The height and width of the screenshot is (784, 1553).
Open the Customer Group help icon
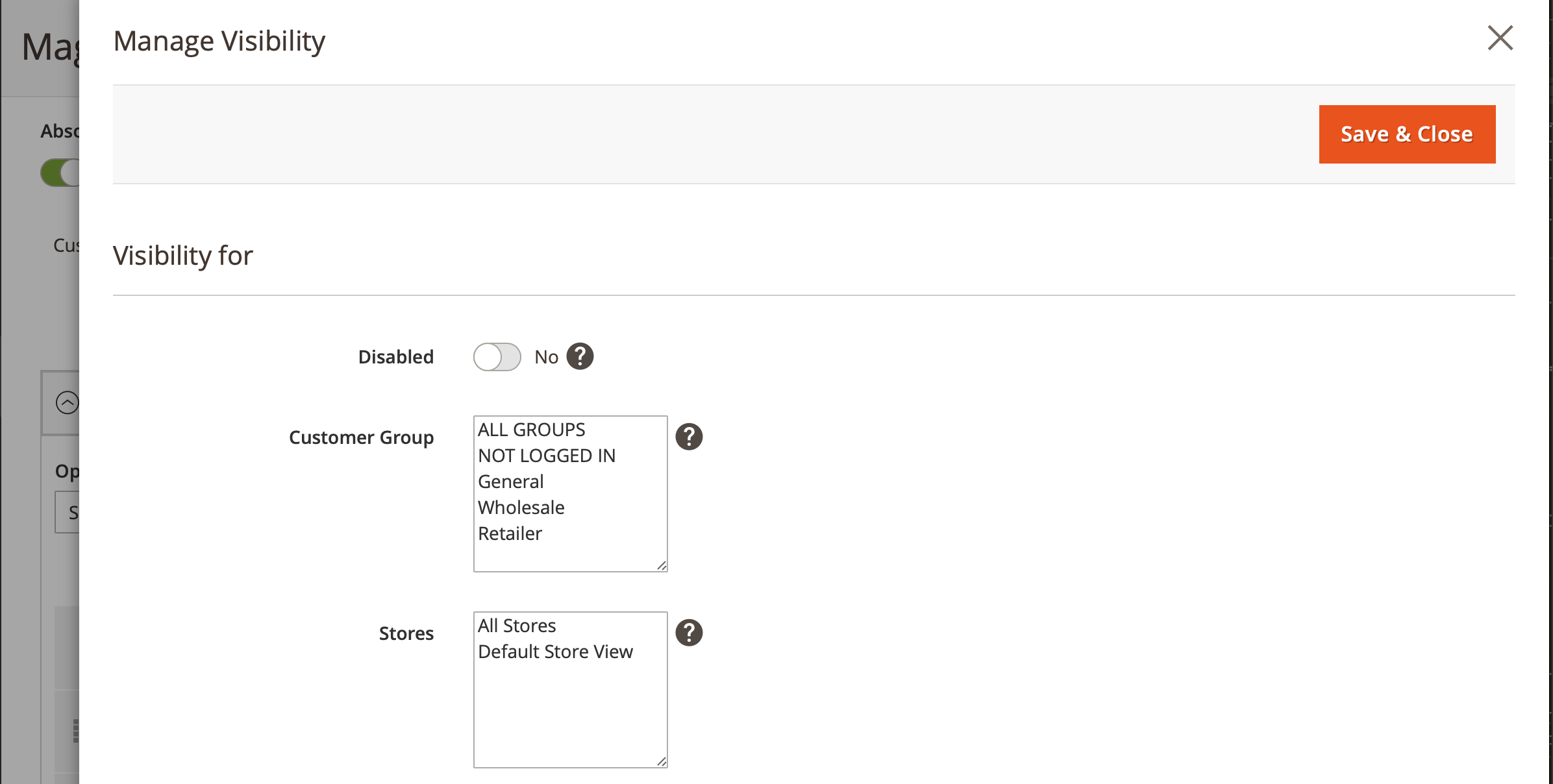tap(689, 437)
